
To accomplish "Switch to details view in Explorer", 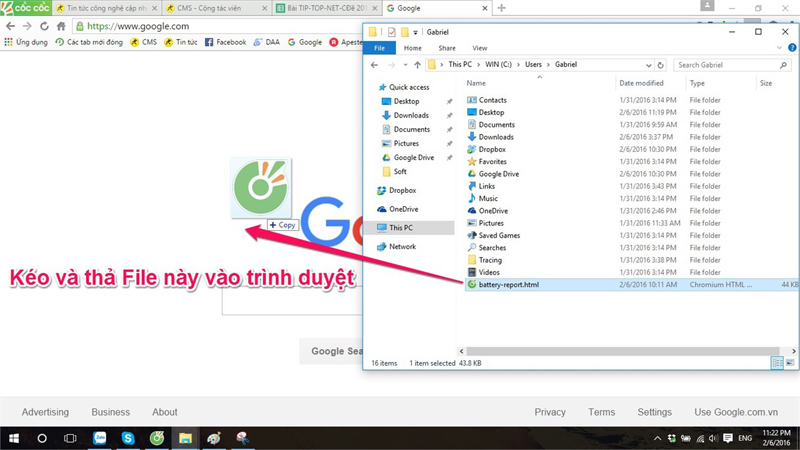I will pos(777,362).
